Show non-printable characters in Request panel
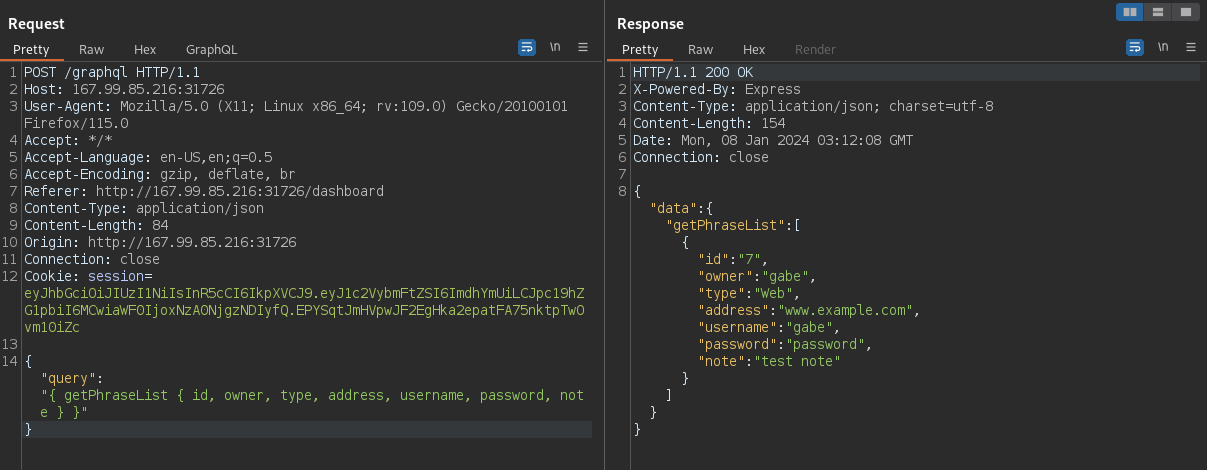This screenshot has width=1207, height=470. tap(555, 47)
